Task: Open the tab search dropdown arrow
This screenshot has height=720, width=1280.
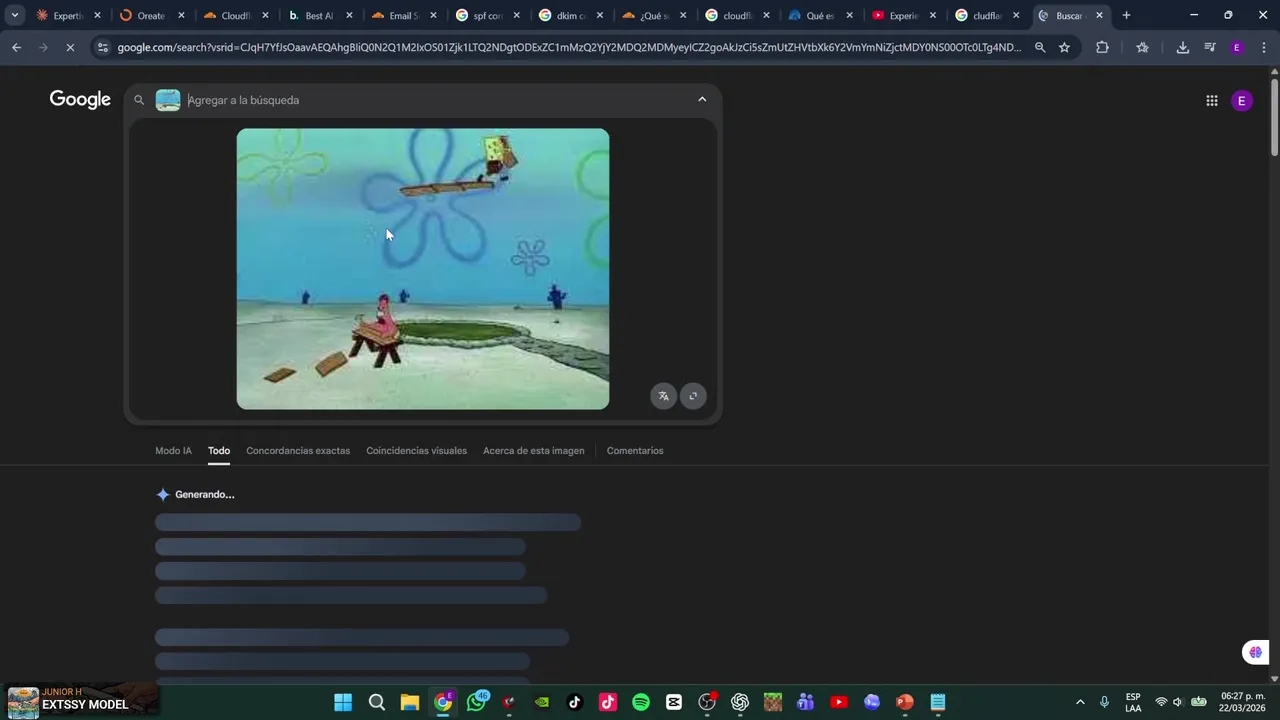Action: pos(15,15)
